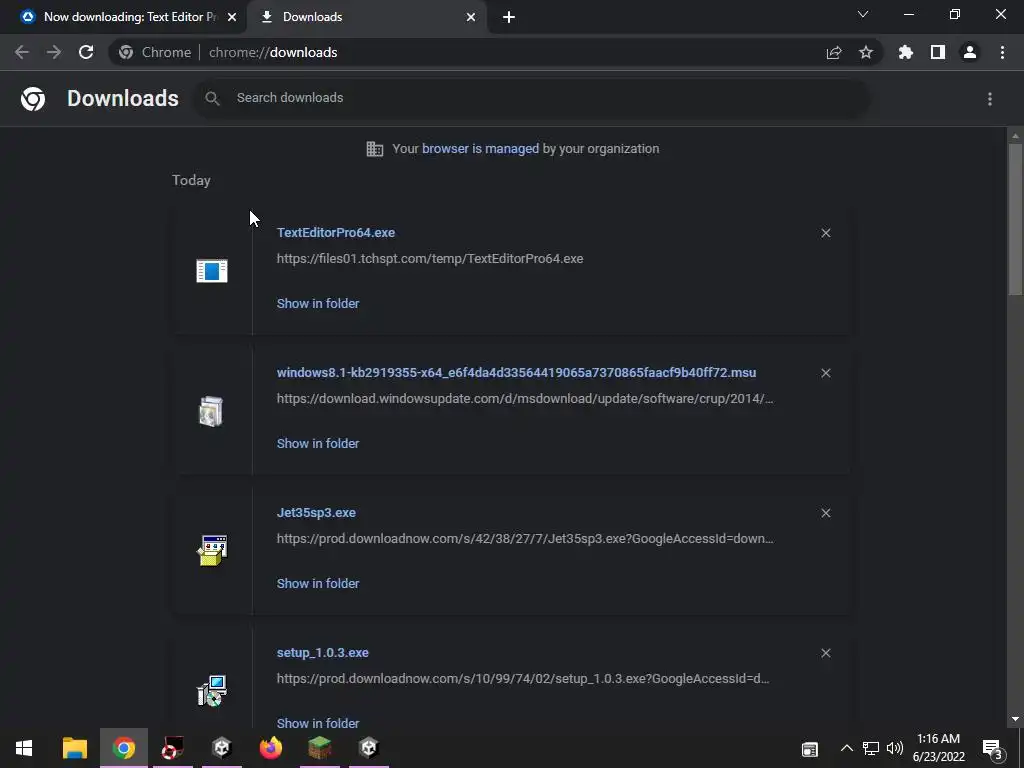The height and width of the screenshot is (768, 1024).
Task: Remove setup_1.0.3.exe from the list
Action: (826, 653)
